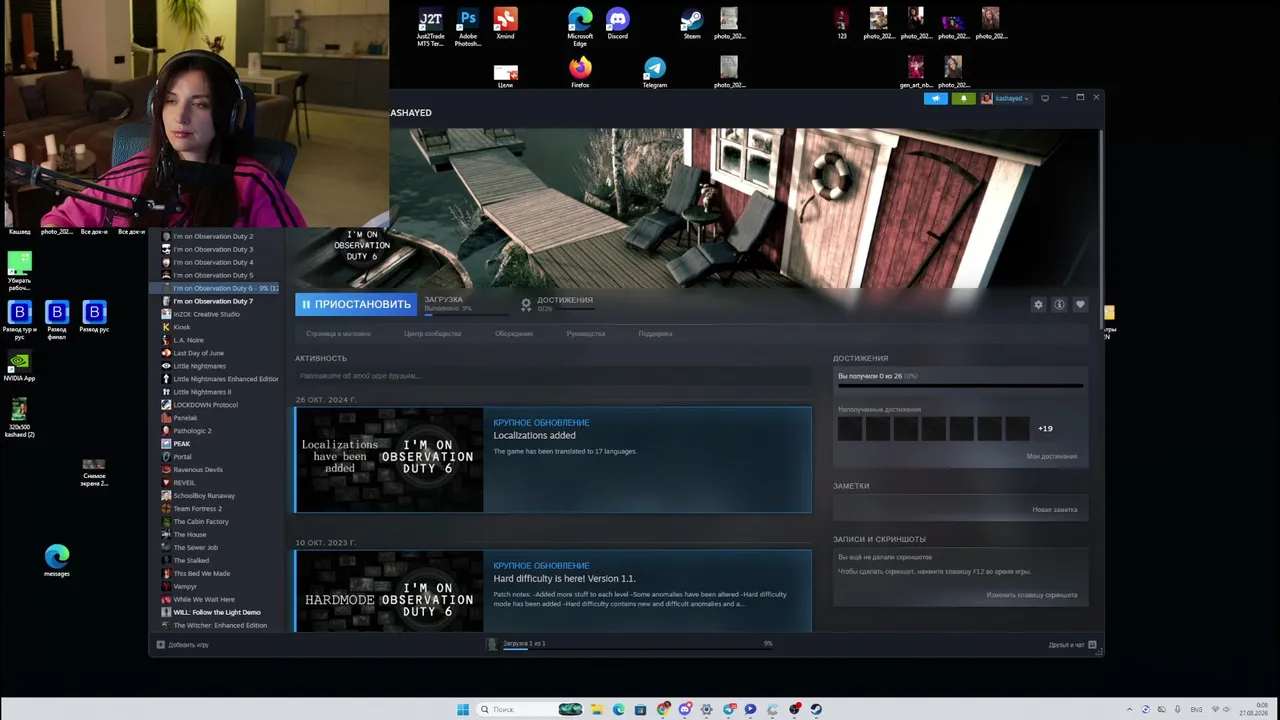
Task: Click the Мои достижения link
Action: 1052,456
